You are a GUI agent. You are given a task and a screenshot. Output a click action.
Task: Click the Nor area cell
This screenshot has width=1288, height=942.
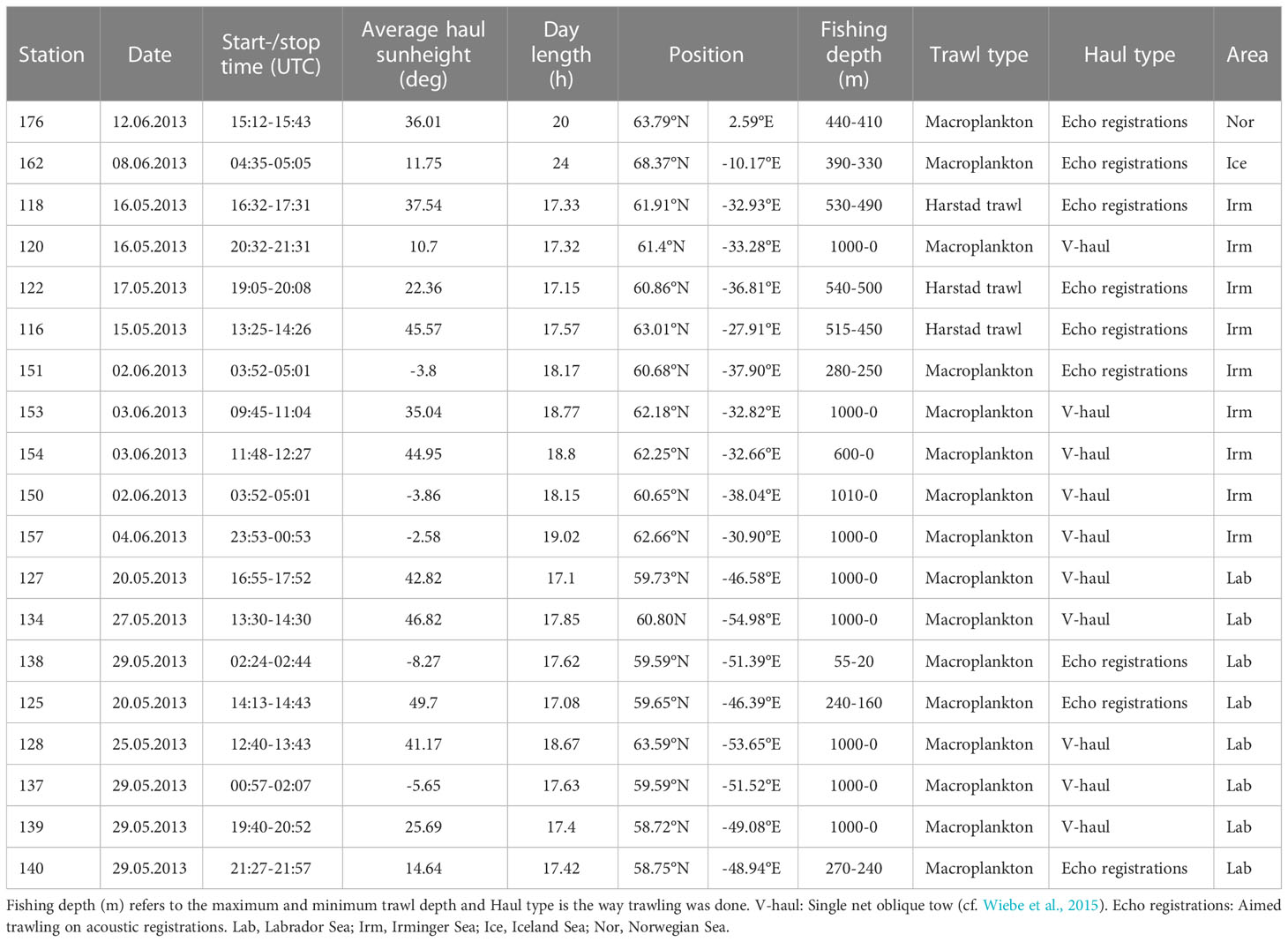click(x=1239, y=122)
